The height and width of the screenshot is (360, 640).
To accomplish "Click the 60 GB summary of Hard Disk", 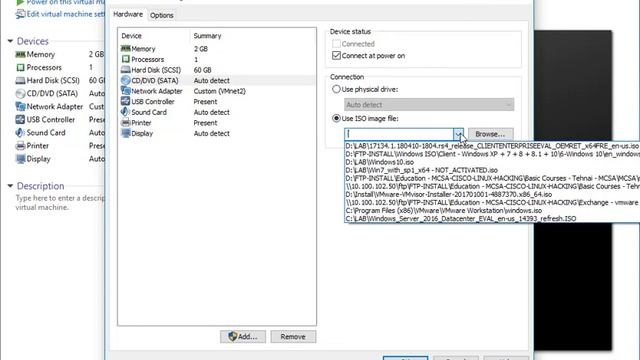I will tap(202, 70).
